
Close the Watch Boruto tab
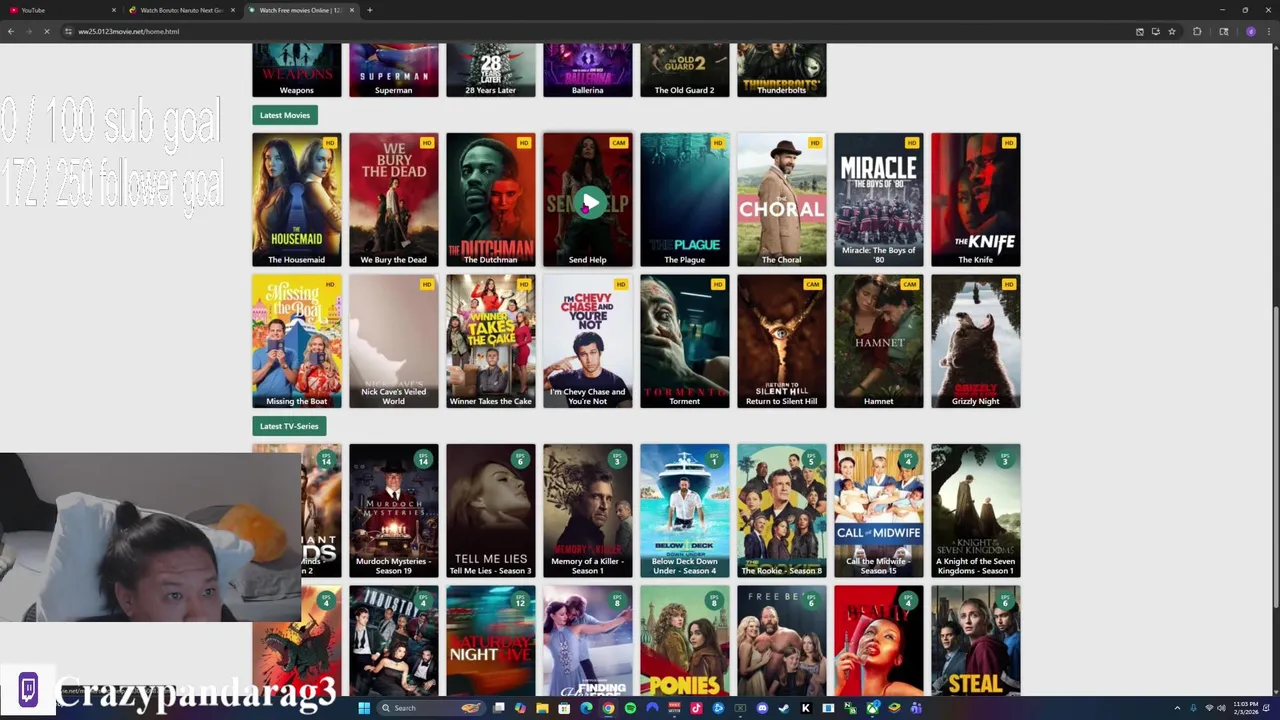point(232,10)
